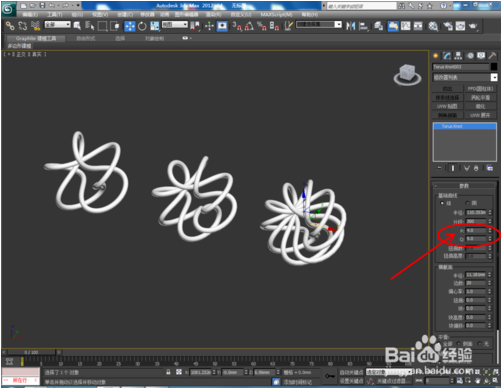Collapse the 参数 rollout
The width and height of the screenshot is (503, 389).
(x=464, y=186)
